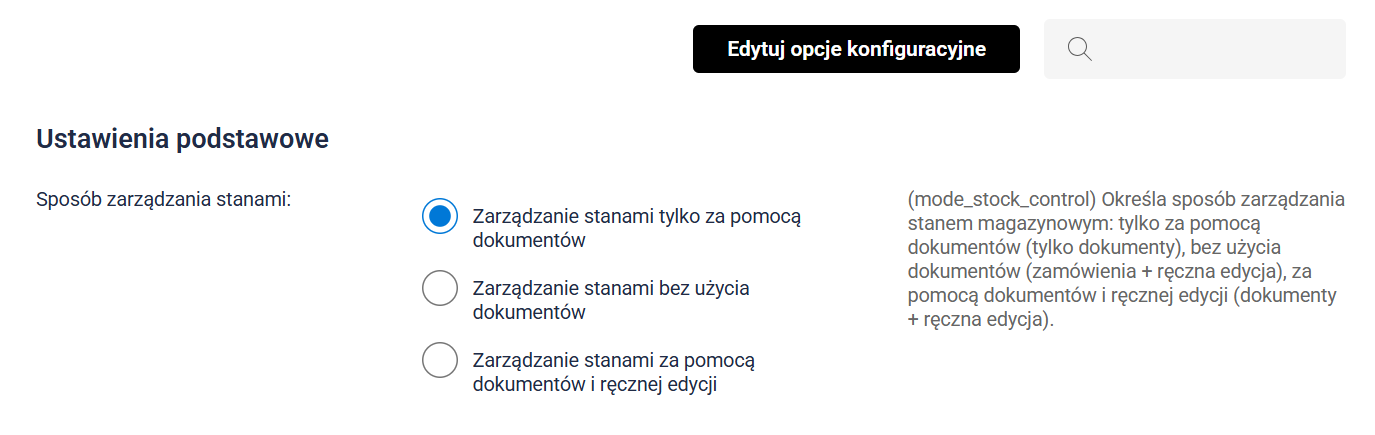
Task: Click the "Sposób zarządzania stanami:" field label
Action: point(163,198)
